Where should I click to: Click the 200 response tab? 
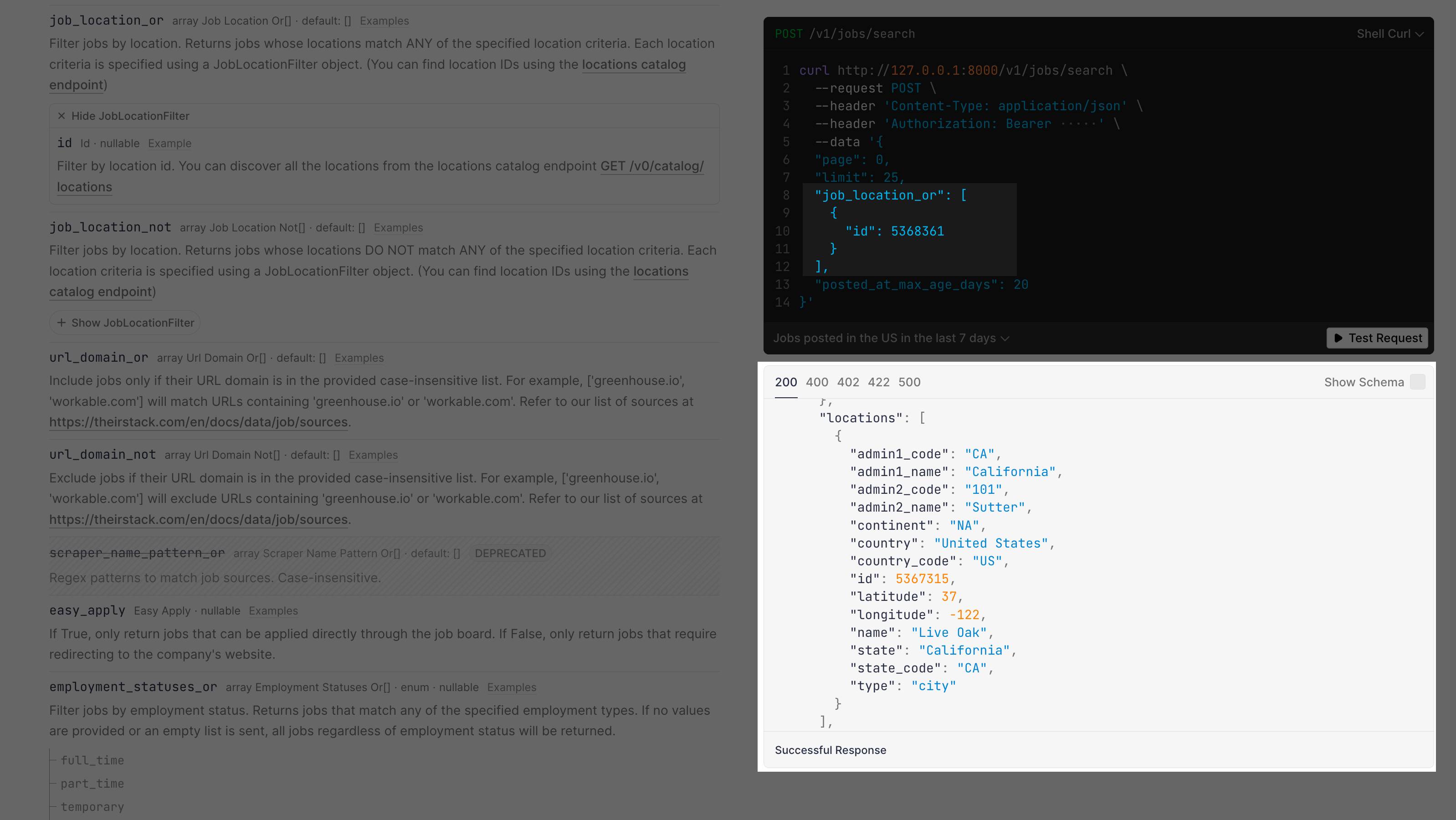point(786,382)
